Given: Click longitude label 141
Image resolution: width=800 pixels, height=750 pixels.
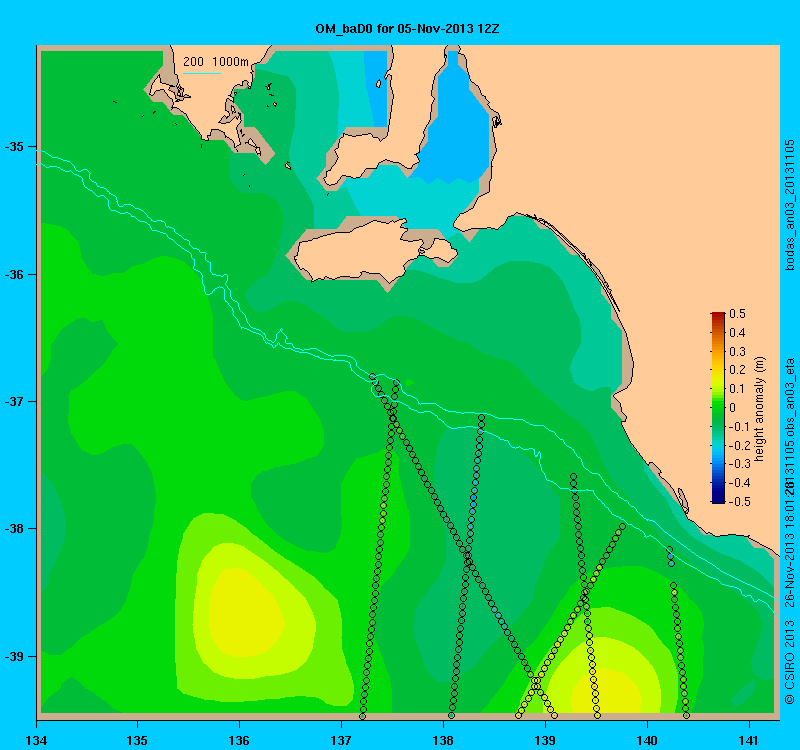Looking at the screenshot, I should click(749, 740).
